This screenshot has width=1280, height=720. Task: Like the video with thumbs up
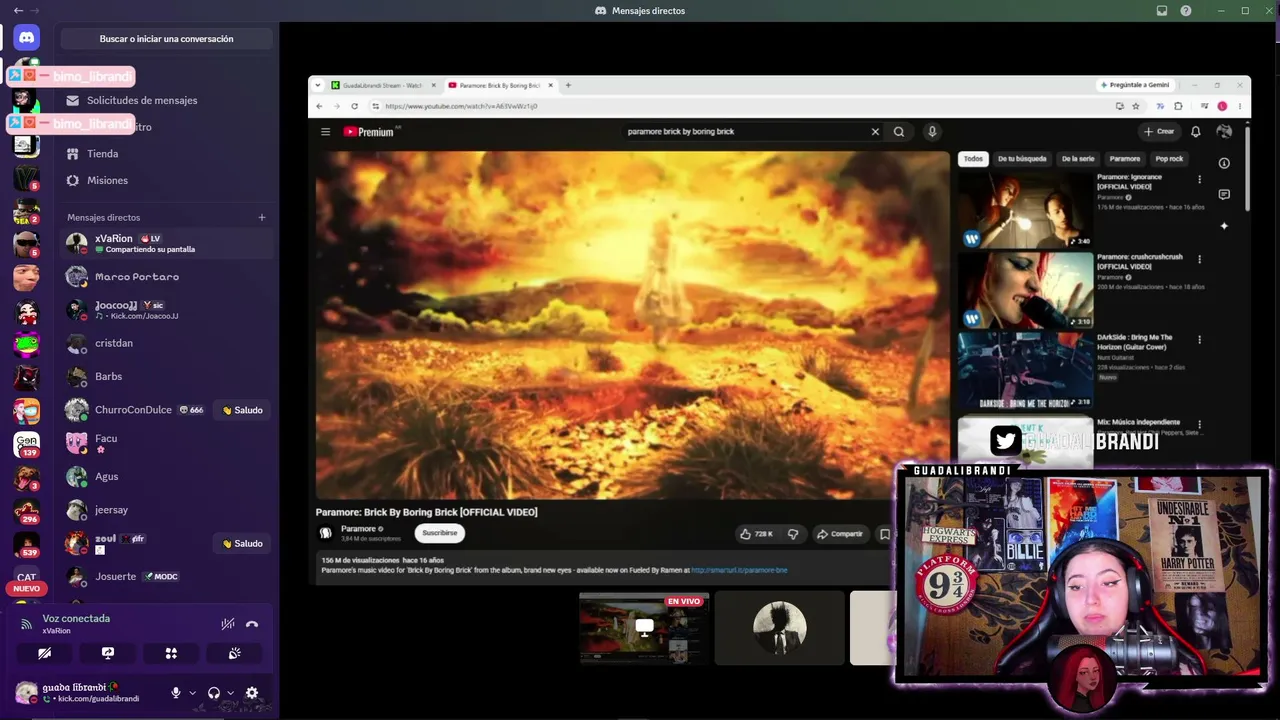pos(757,534)
